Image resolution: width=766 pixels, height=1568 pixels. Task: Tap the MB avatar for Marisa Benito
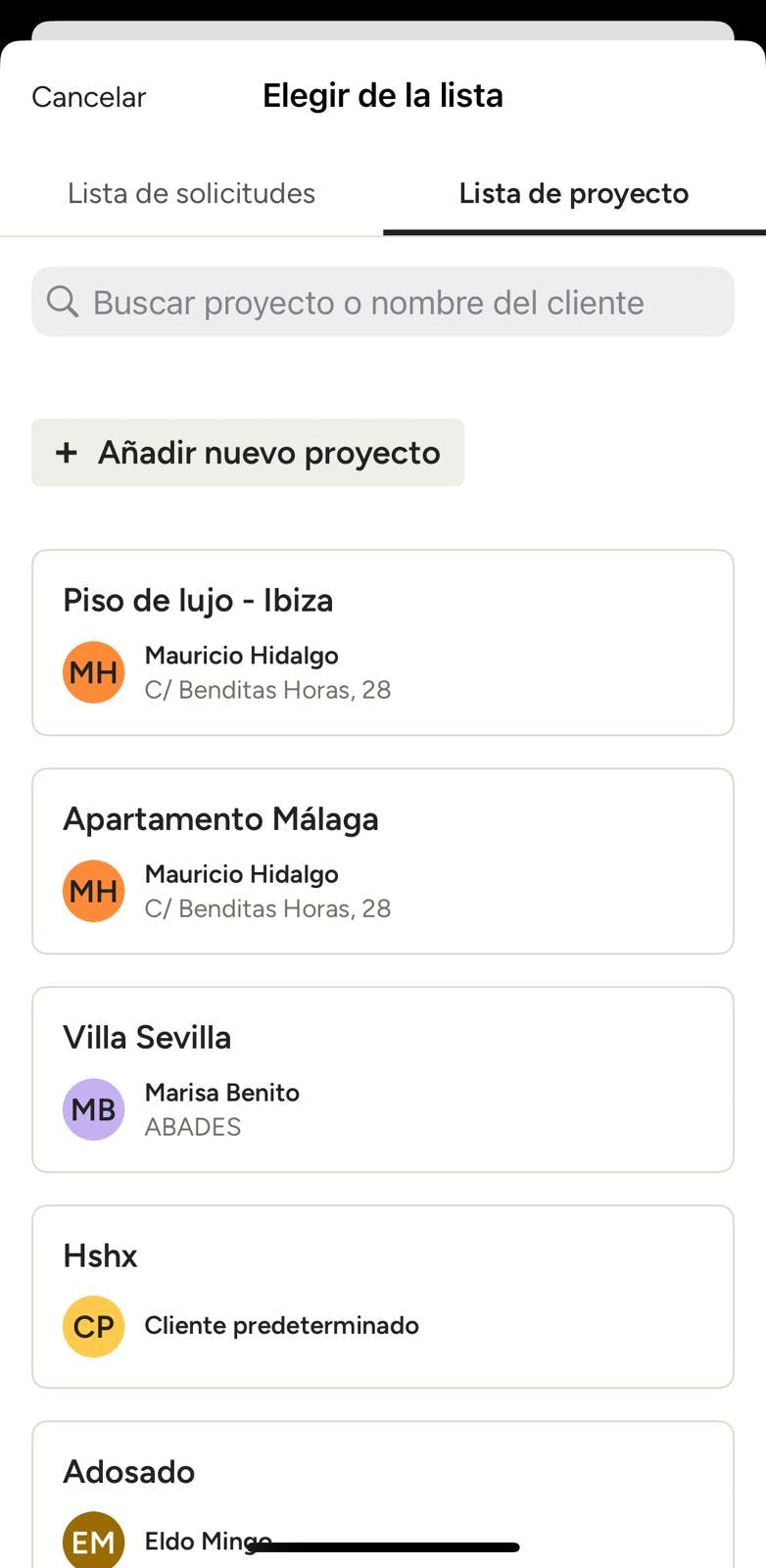click(x=93, y=1109)
